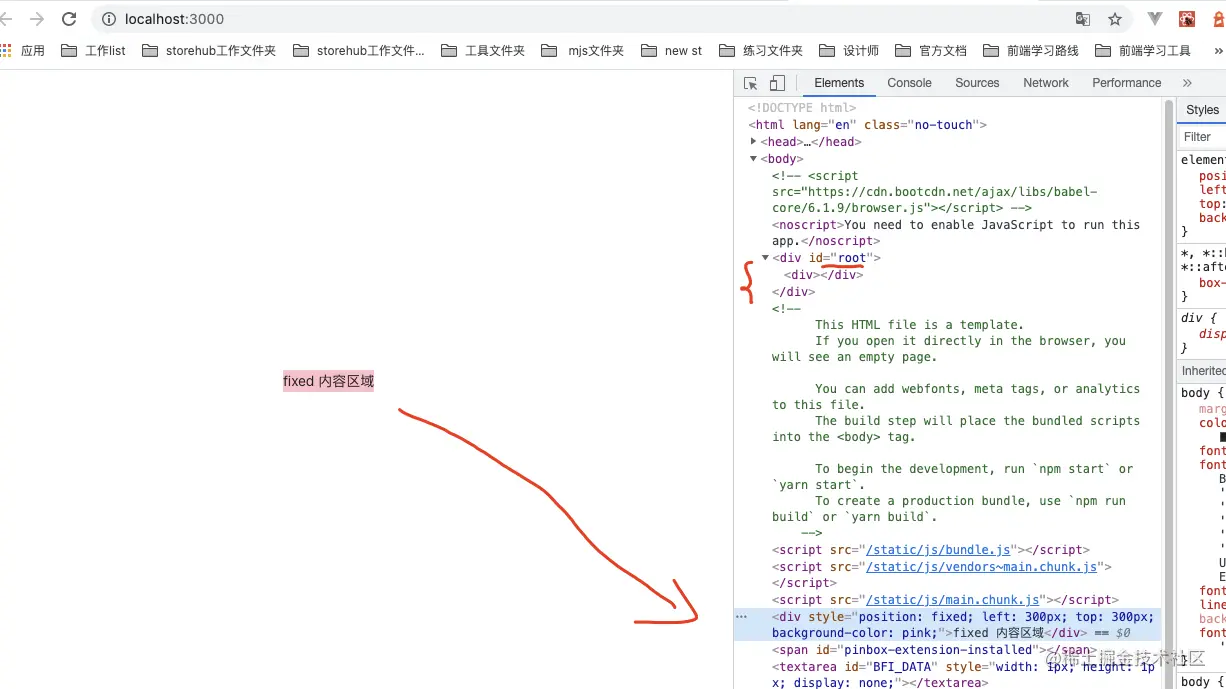Open the 前端学习工具 bookmark folder
Viewport: 1226px width, 689px height.
pyautogui.click(x=1143, y=50)
